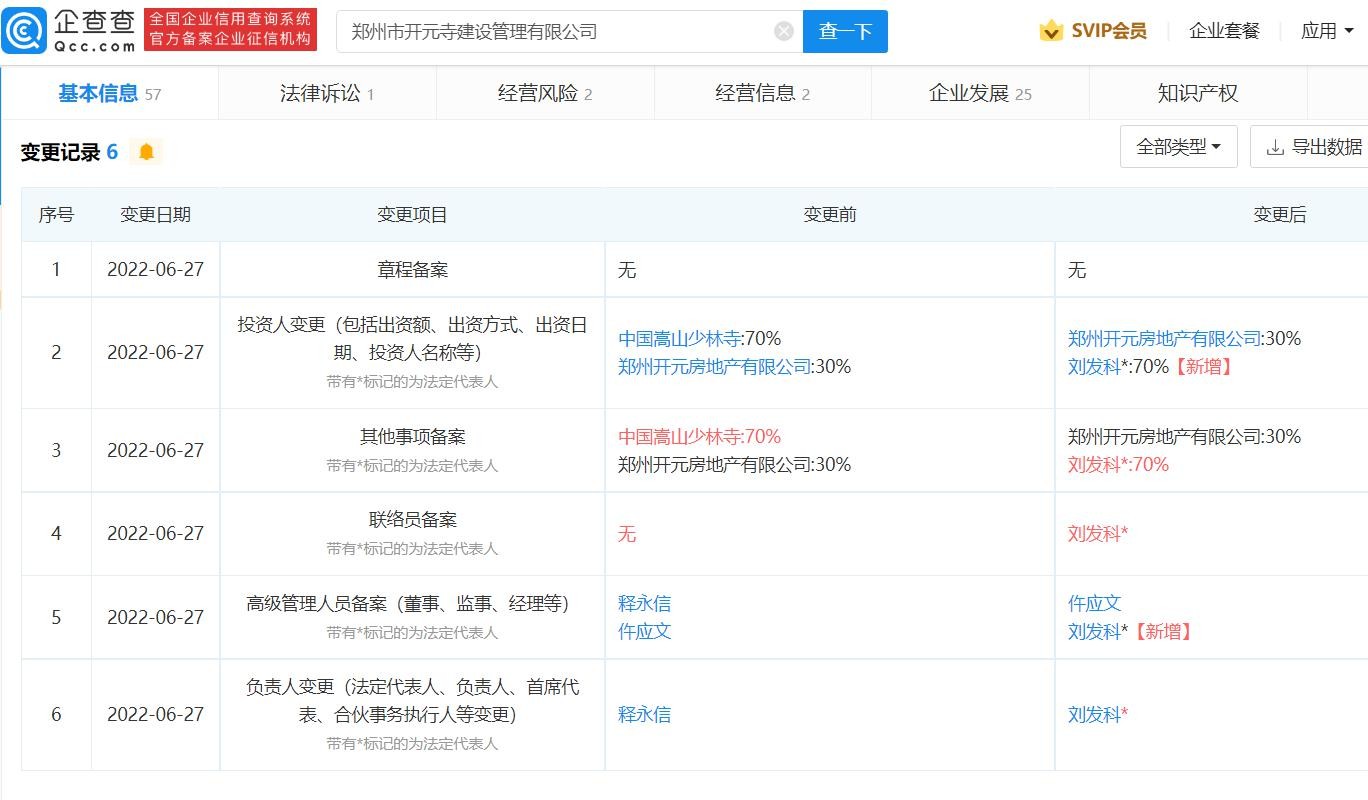The image size is (1368, 800).
Task: Open 释永信 link in row 5
Action: [x=644, y=603]
